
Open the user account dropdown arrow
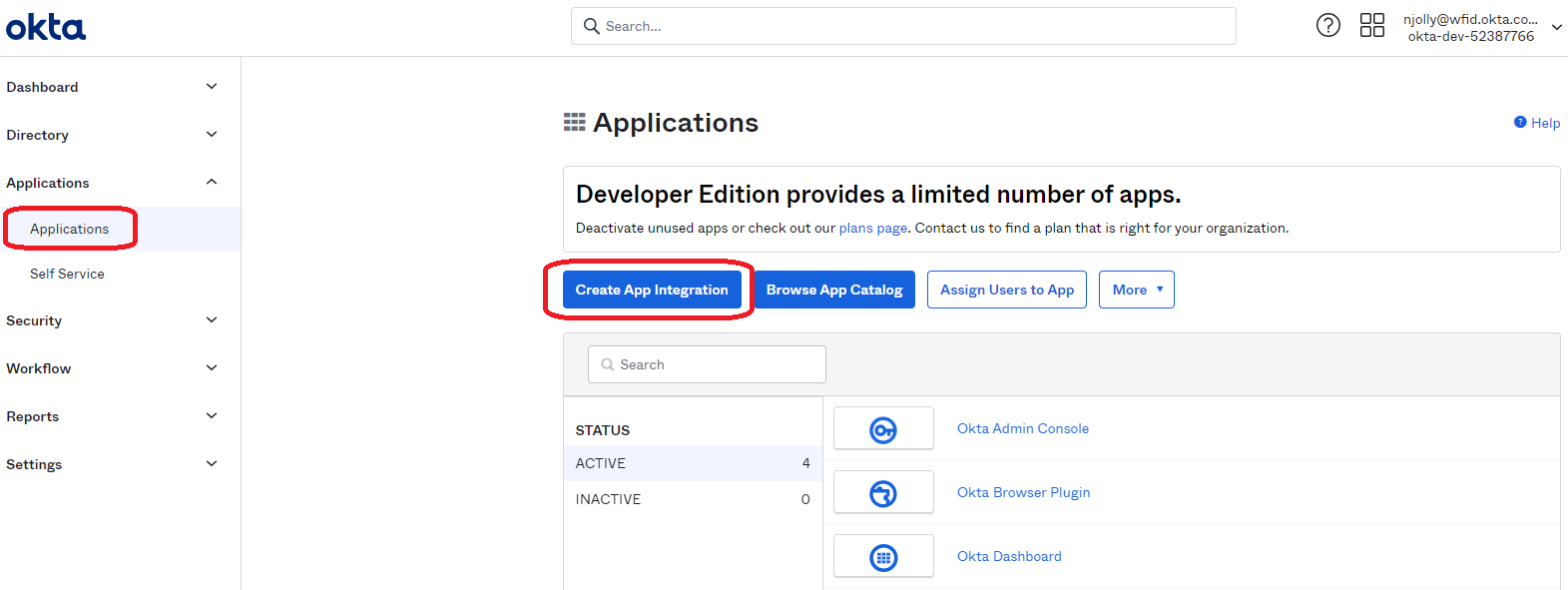click(x=1557, y=28)
